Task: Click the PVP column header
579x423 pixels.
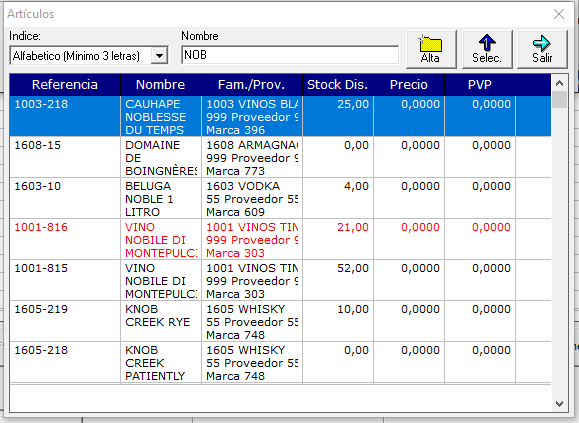Action: 480,85
